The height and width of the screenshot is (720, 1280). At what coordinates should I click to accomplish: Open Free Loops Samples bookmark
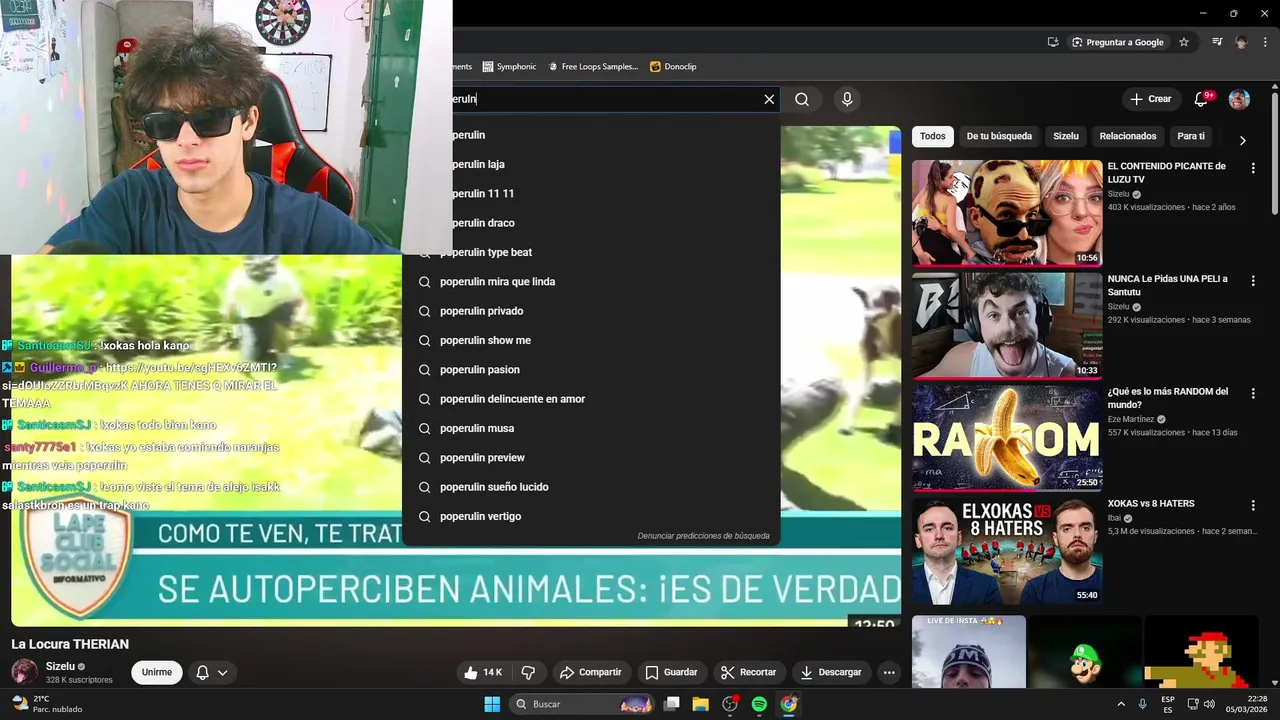pos(593,66)
